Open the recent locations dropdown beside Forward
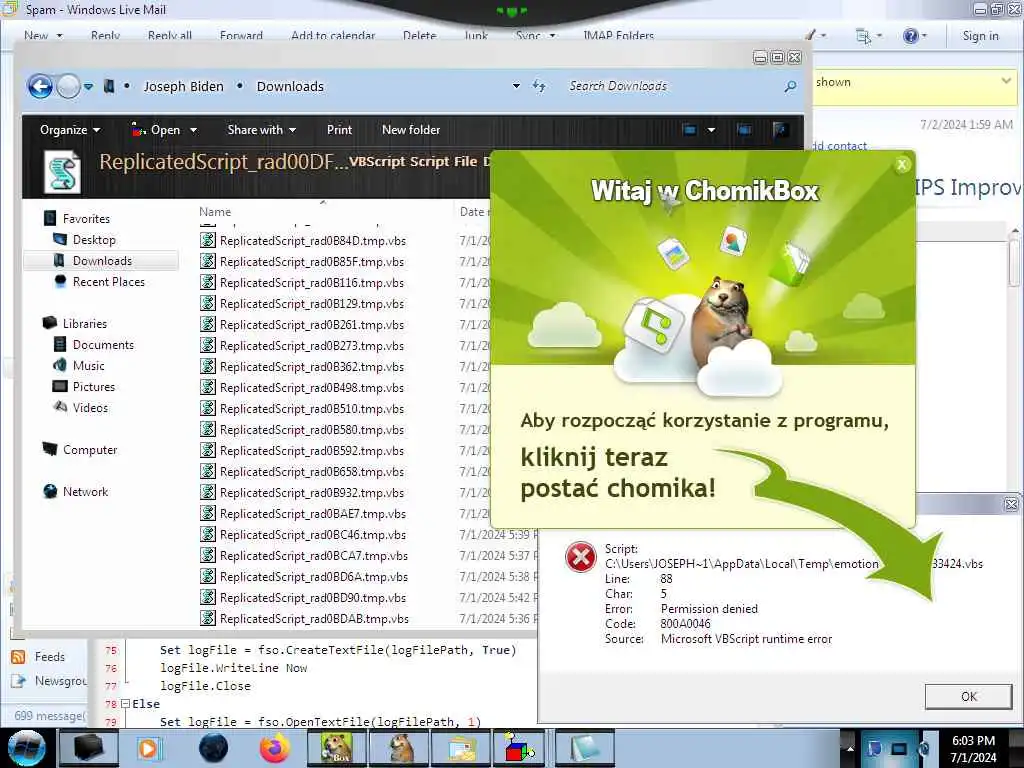The width and height of the screenshot is (1024, 768). coord(88,86)
